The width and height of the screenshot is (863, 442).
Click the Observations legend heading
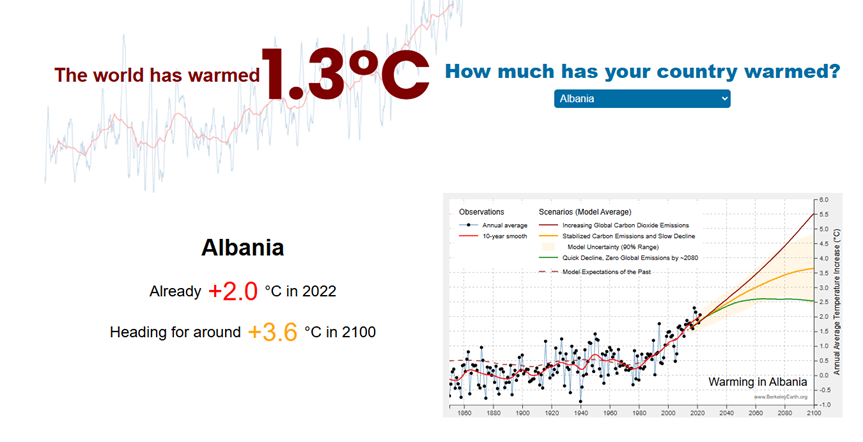(x=481, y=212)
